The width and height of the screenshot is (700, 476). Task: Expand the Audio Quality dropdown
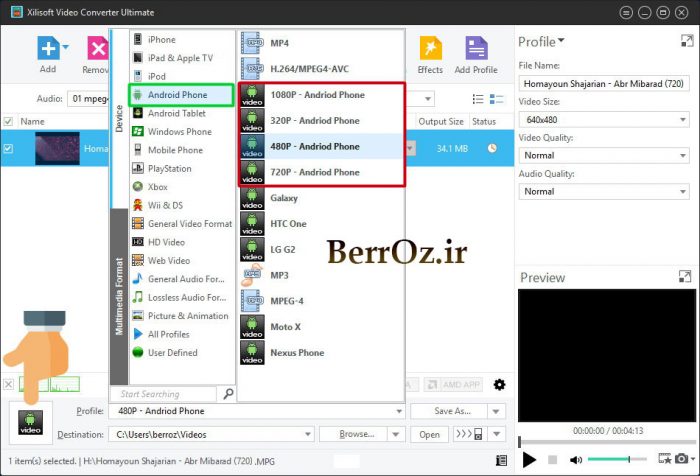(603, 191)
